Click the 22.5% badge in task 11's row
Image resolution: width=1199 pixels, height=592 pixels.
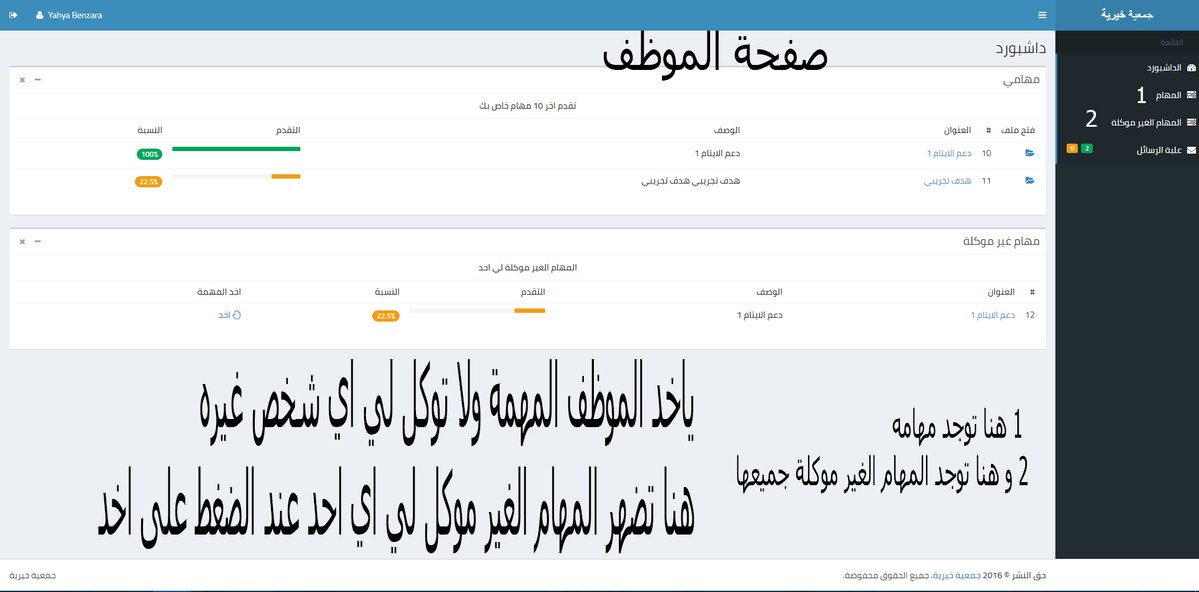148,182
